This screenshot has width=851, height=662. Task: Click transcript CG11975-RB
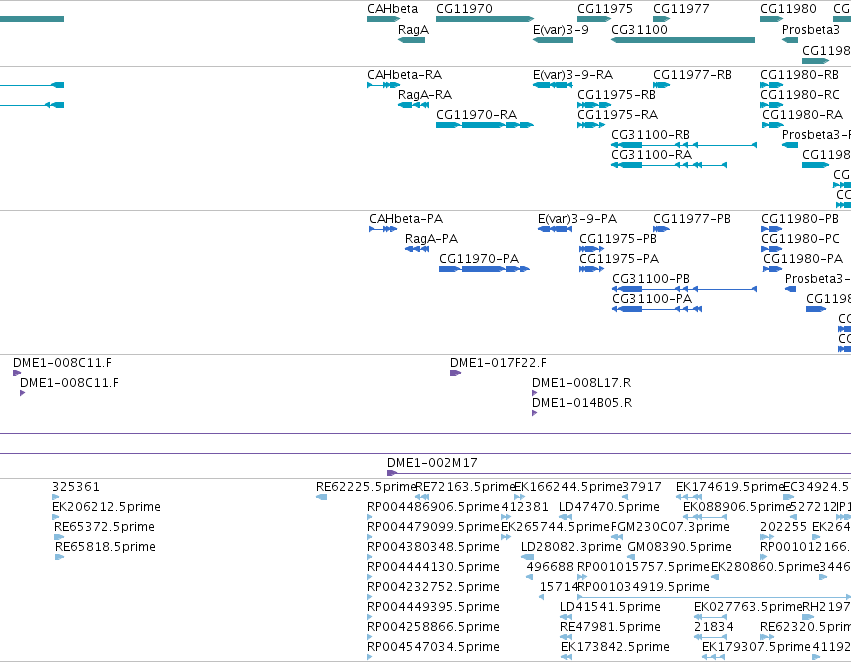point(594,105)
